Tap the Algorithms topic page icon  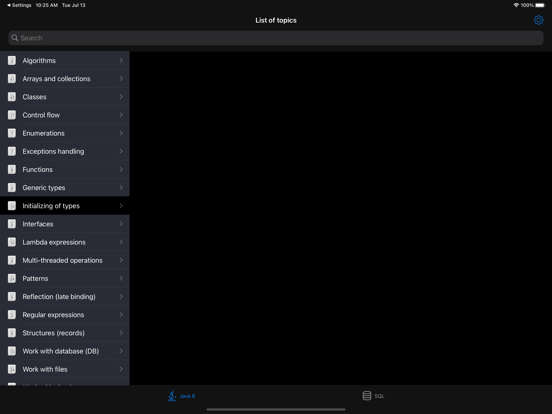(12, 61)
